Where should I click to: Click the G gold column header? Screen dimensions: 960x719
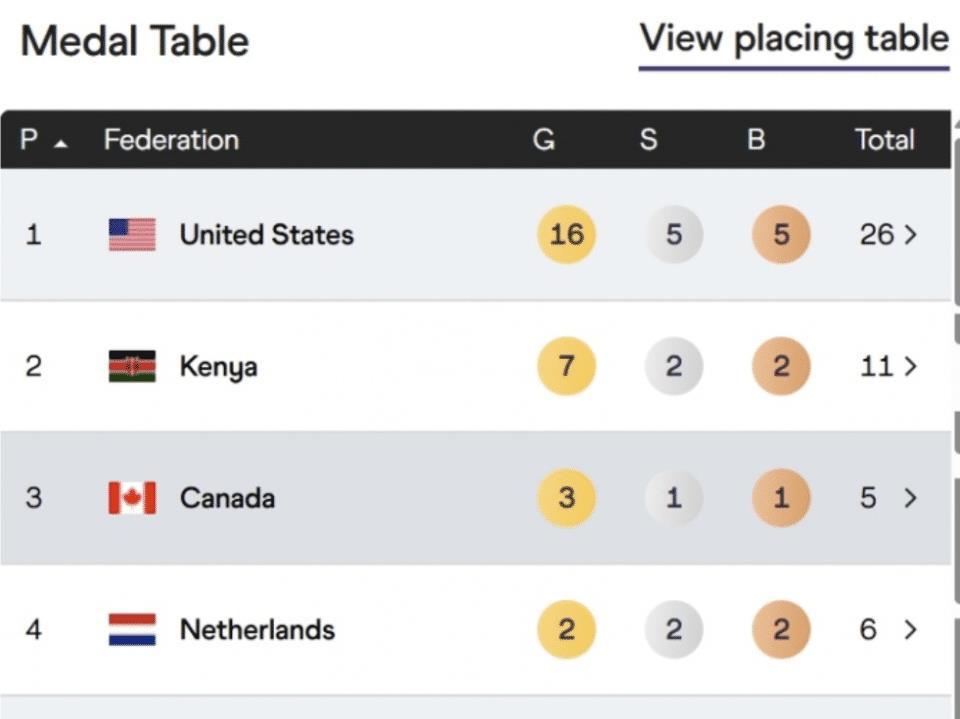click(543, 140)
